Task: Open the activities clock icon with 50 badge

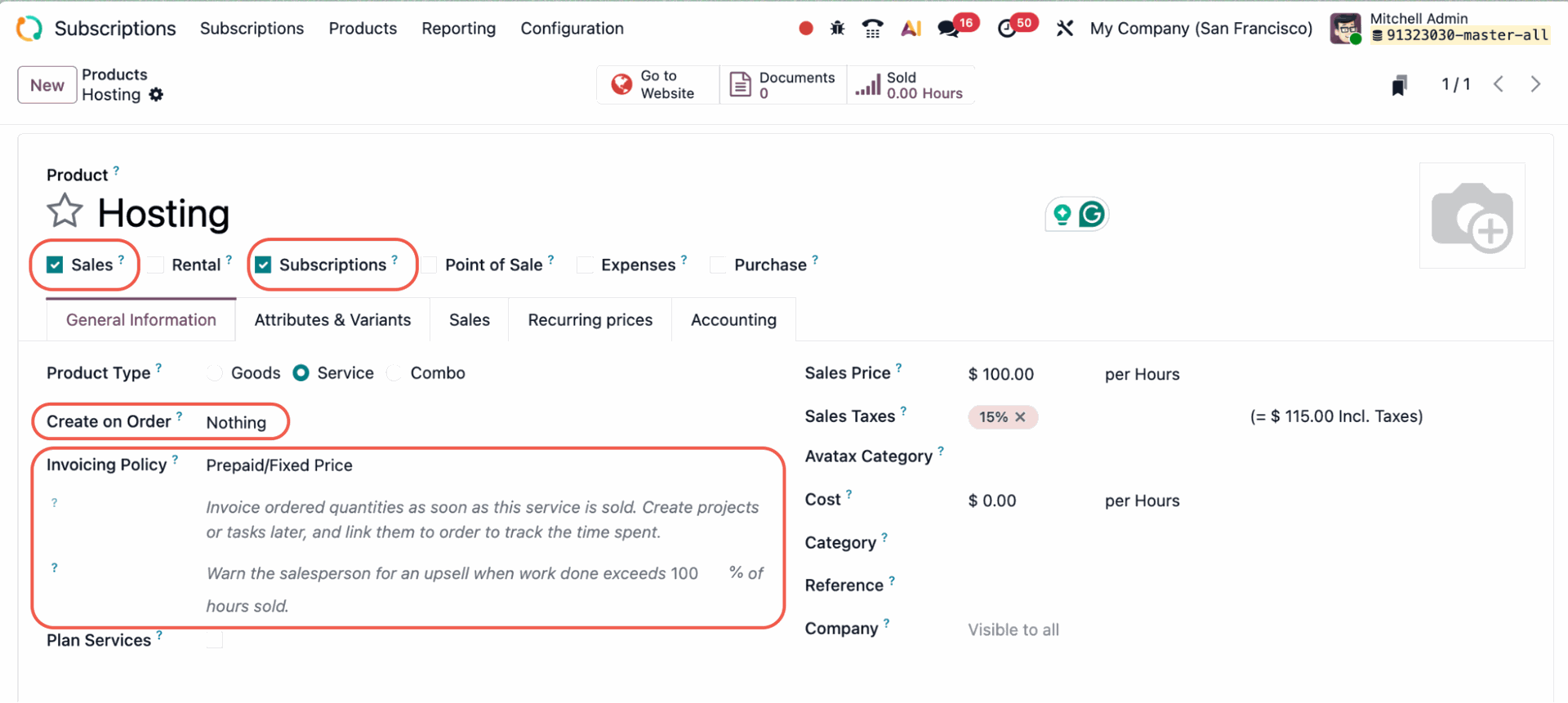Action: point(1007,29)
